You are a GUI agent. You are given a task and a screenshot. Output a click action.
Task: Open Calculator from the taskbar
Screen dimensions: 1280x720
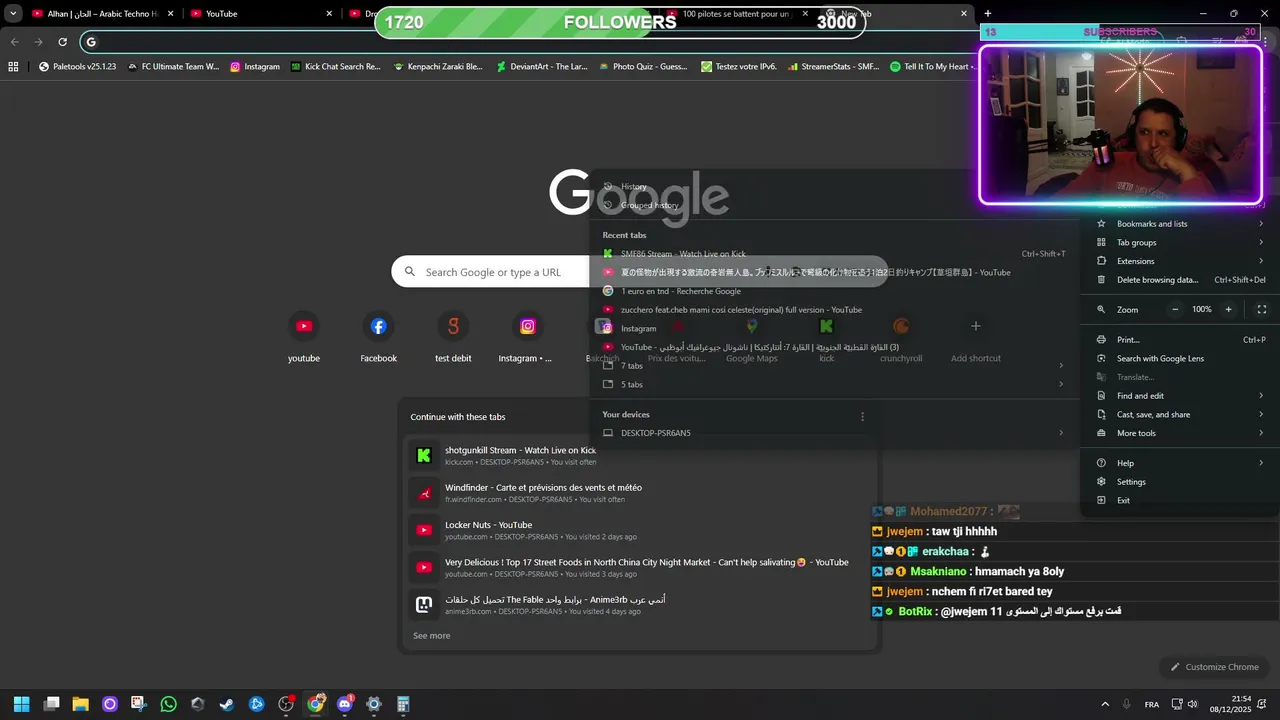point(403,704)
